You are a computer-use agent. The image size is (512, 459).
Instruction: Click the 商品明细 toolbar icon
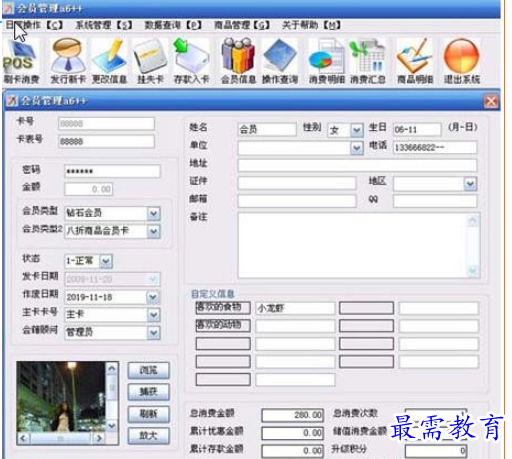click(415, 62)
